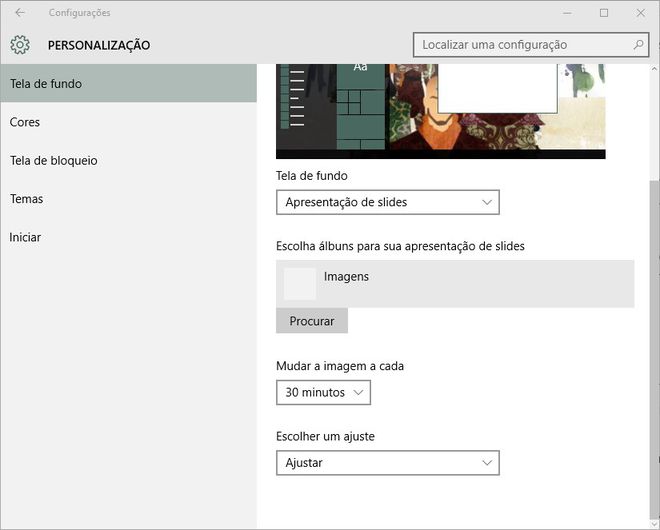The height and width of the screenshot is (530, 660).
Task: Open the 'Cores' section
Action: click(128, 122)
